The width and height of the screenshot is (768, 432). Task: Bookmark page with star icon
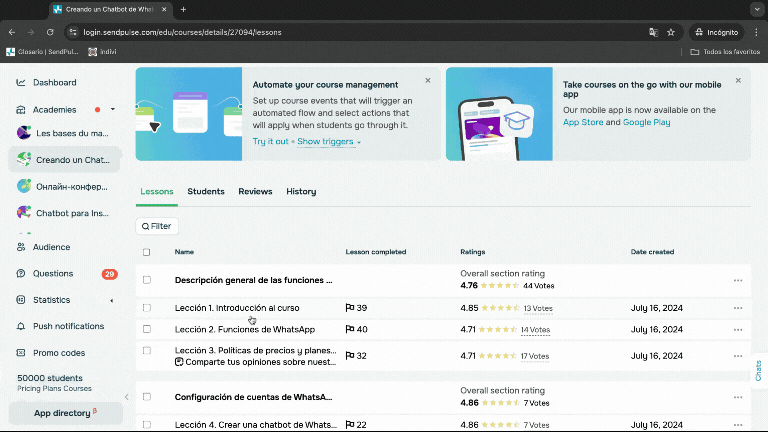(x=671, y=32)
